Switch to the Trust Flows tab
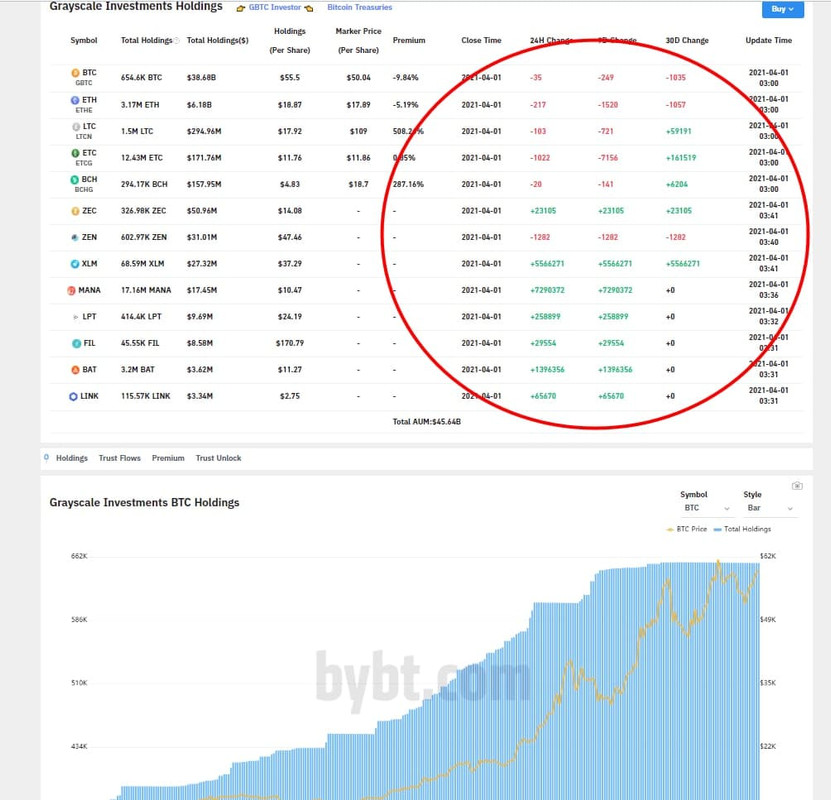This screenshot has height=800, width=831. 120,458
